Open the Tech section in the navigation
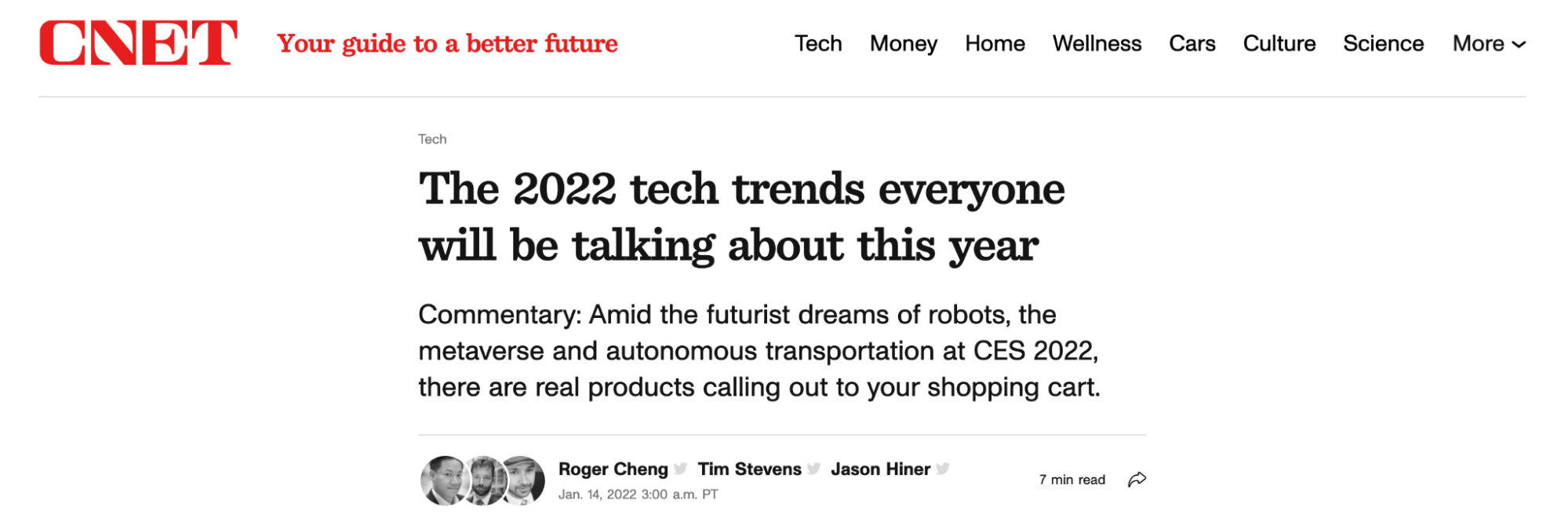The image size is (1568, 522). tap(818, 44)
